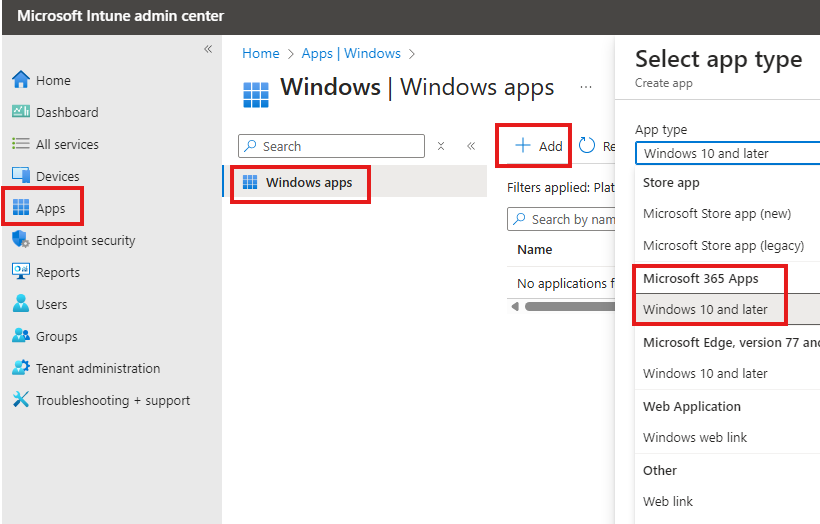Select the Devices monitor icon
The width and height of the screenshot is (820, 524).
21,176
